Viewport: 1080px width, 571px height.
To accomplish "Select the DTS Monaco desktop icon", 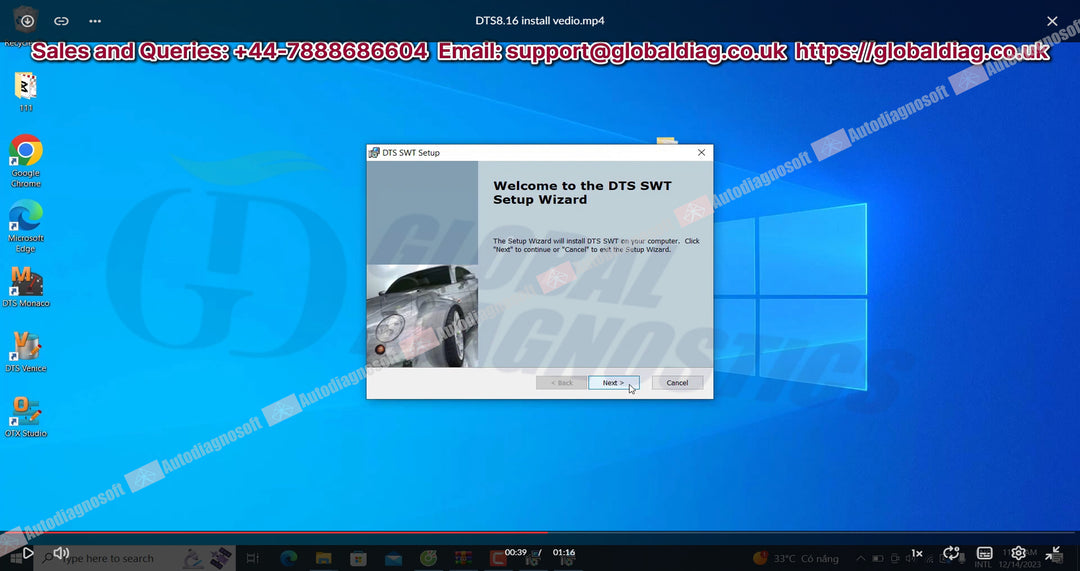I will [x=26, y=287].
